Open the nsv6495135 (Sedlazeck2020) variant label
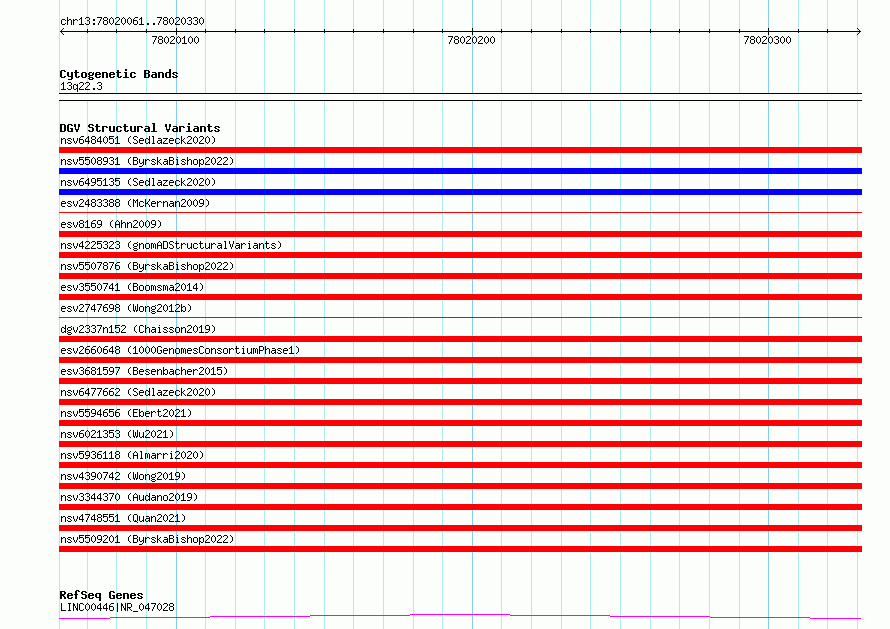890x629 pixels. (138, 182)
